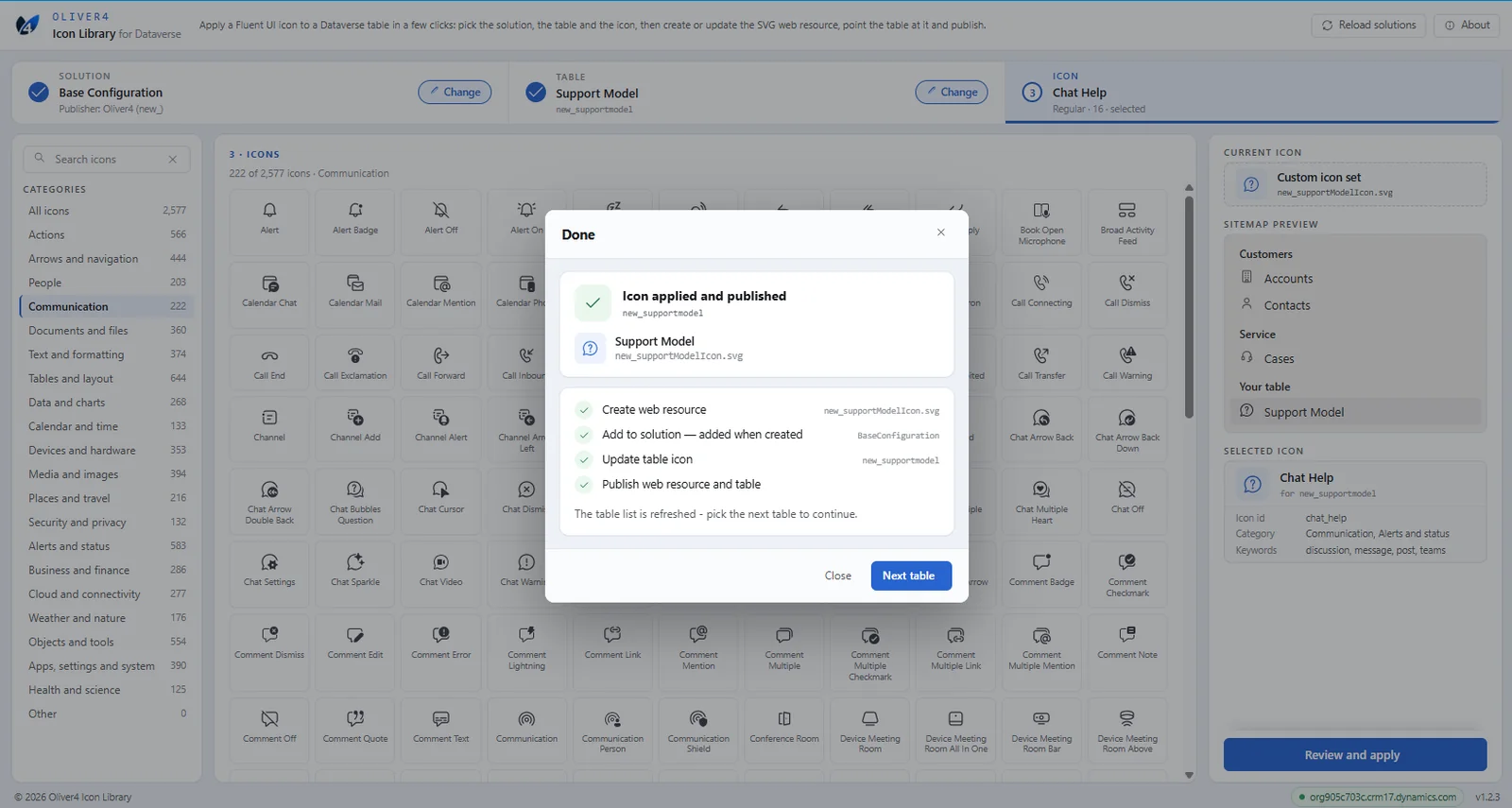Open the All icons category
Viewport: 1512px width, 808px height.
107,211
